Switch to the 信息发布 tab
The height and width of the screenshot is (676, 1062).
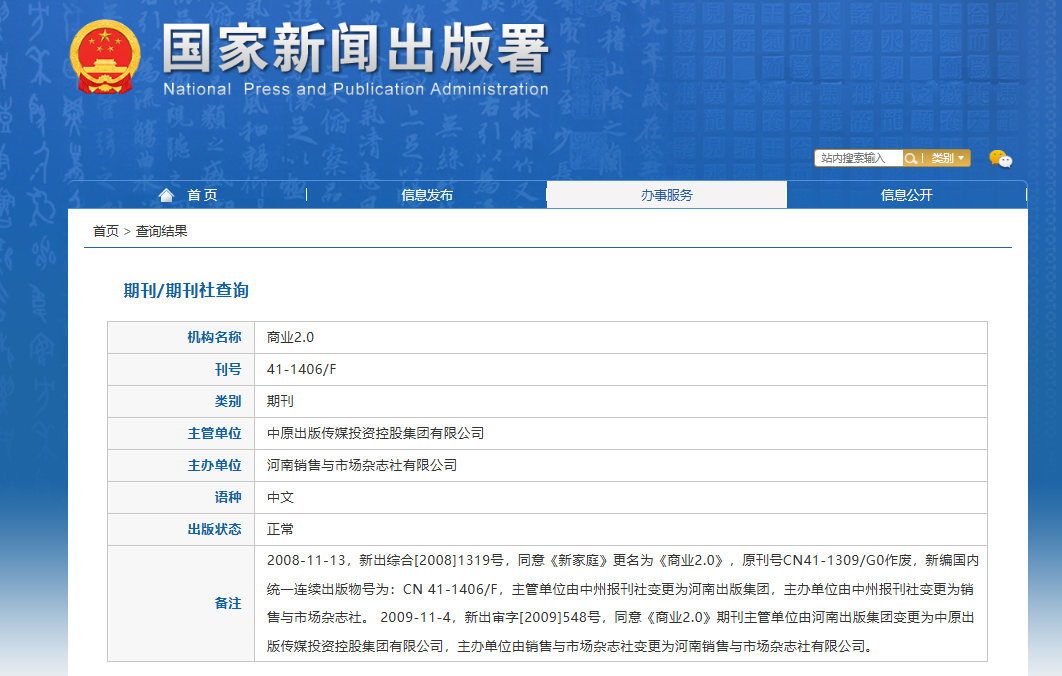click(x=427, y=195)
